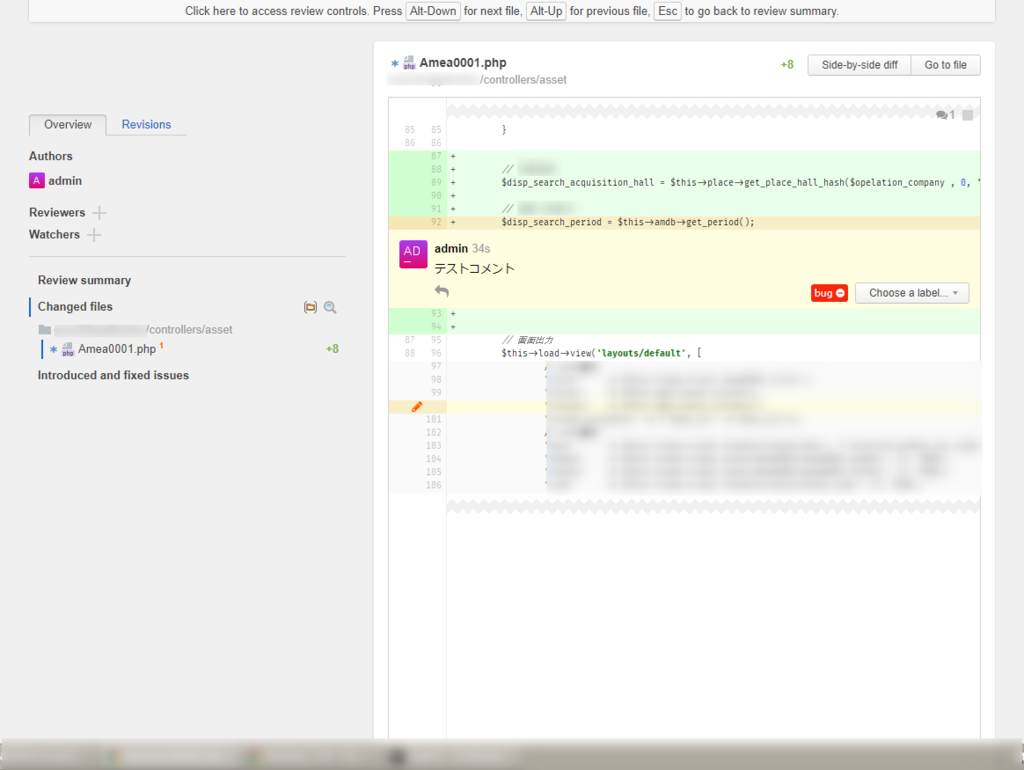The image size is (1024, 770).
Task: Click the comment count bubble icon
Action: point(942,115)
